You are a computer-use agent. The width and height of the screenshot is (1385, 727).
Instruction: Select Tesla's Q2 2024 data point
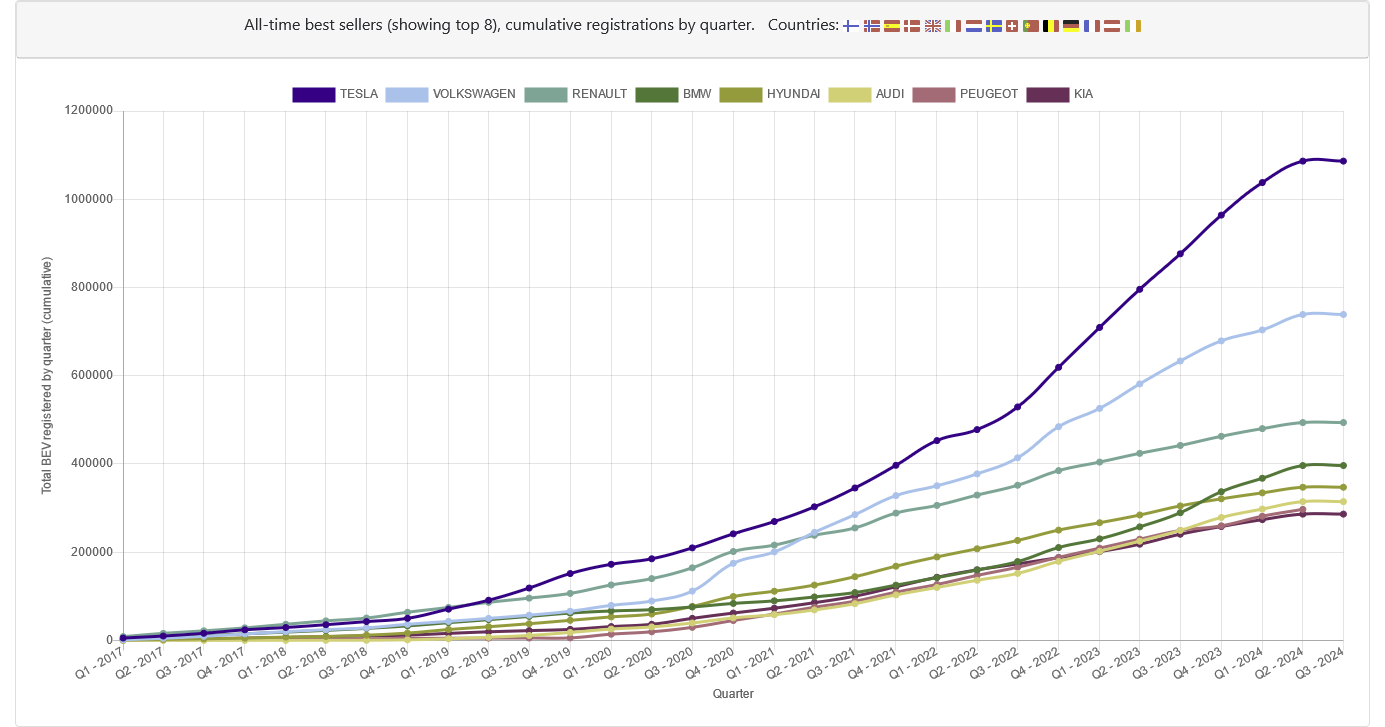[x=1302, y=161]
